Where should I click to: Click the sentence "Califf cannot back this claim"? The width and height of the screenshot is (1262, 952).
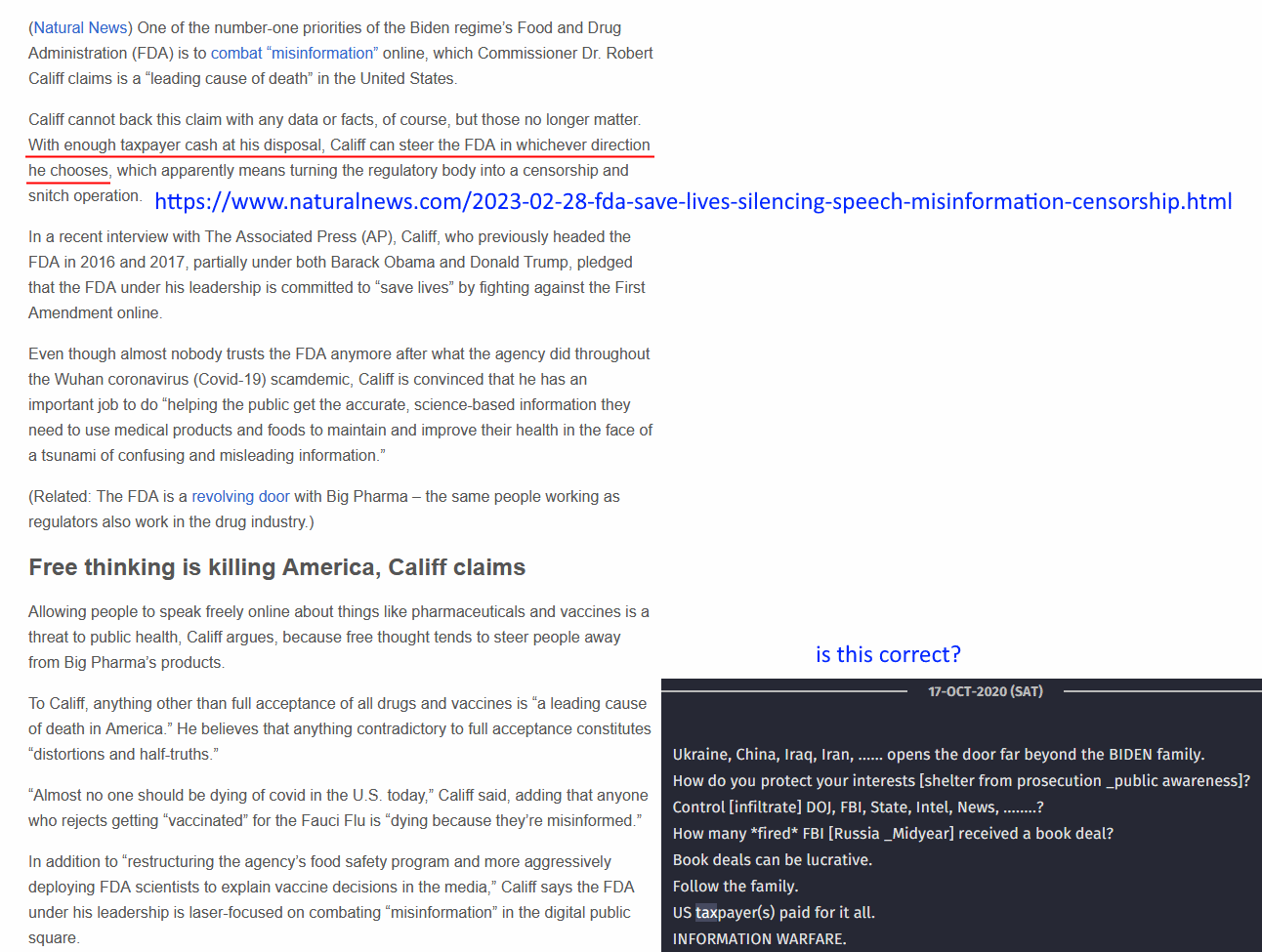pos(335,119)
